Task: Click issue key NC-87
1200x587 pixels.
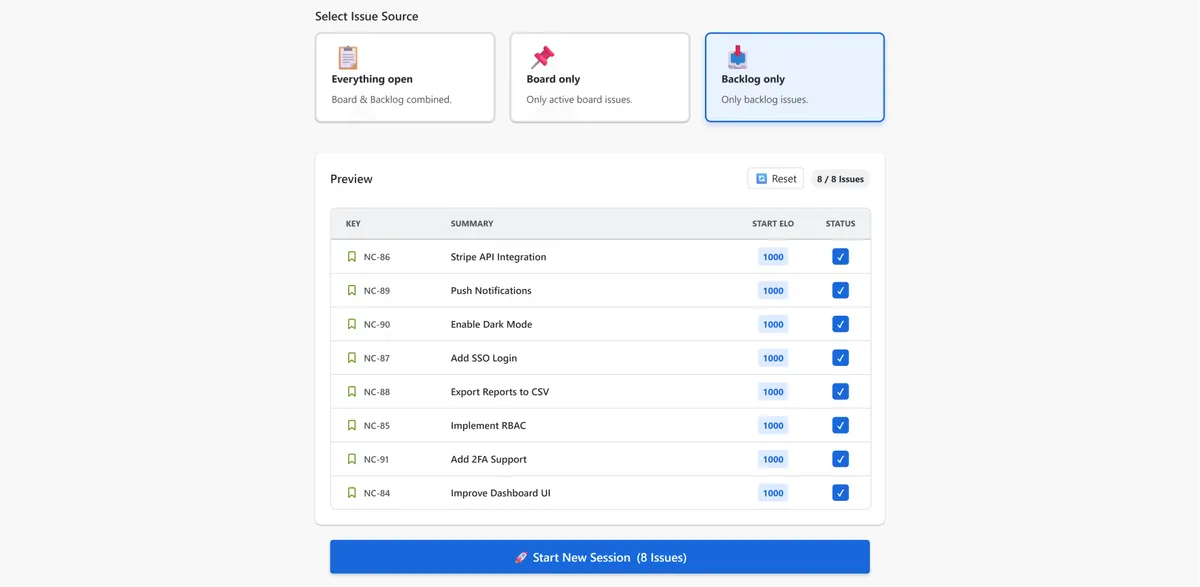Action: [377, 358]
